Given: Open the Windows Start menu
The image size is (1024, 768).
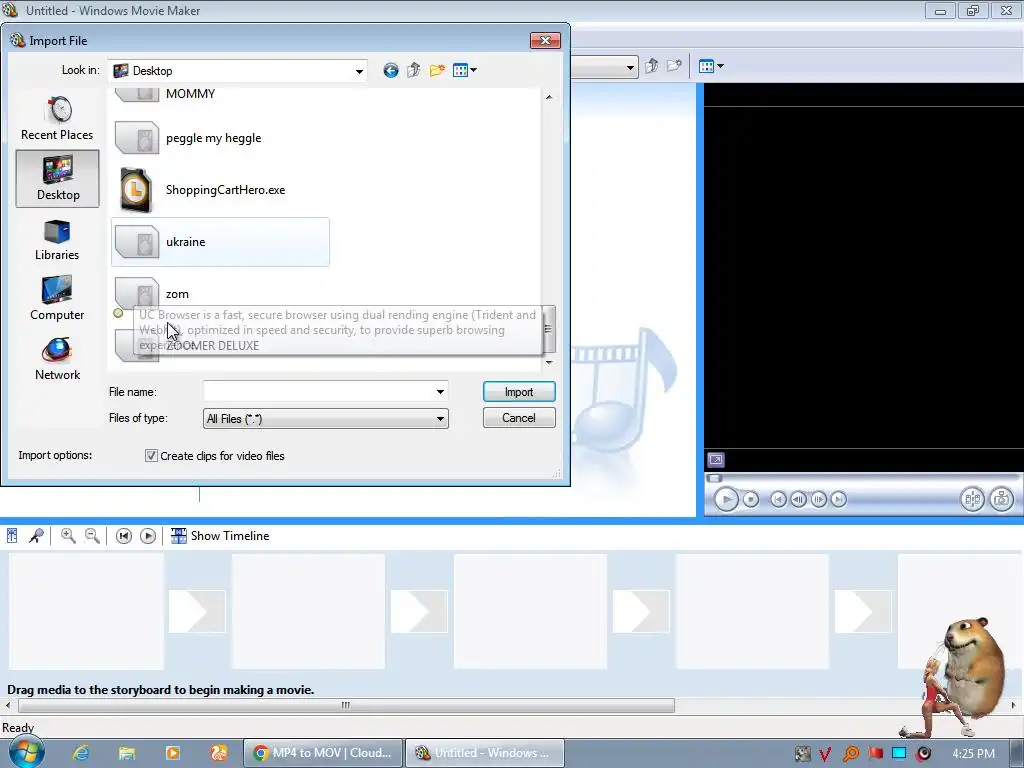Looking at the screenshot, I should pos(26,753).
